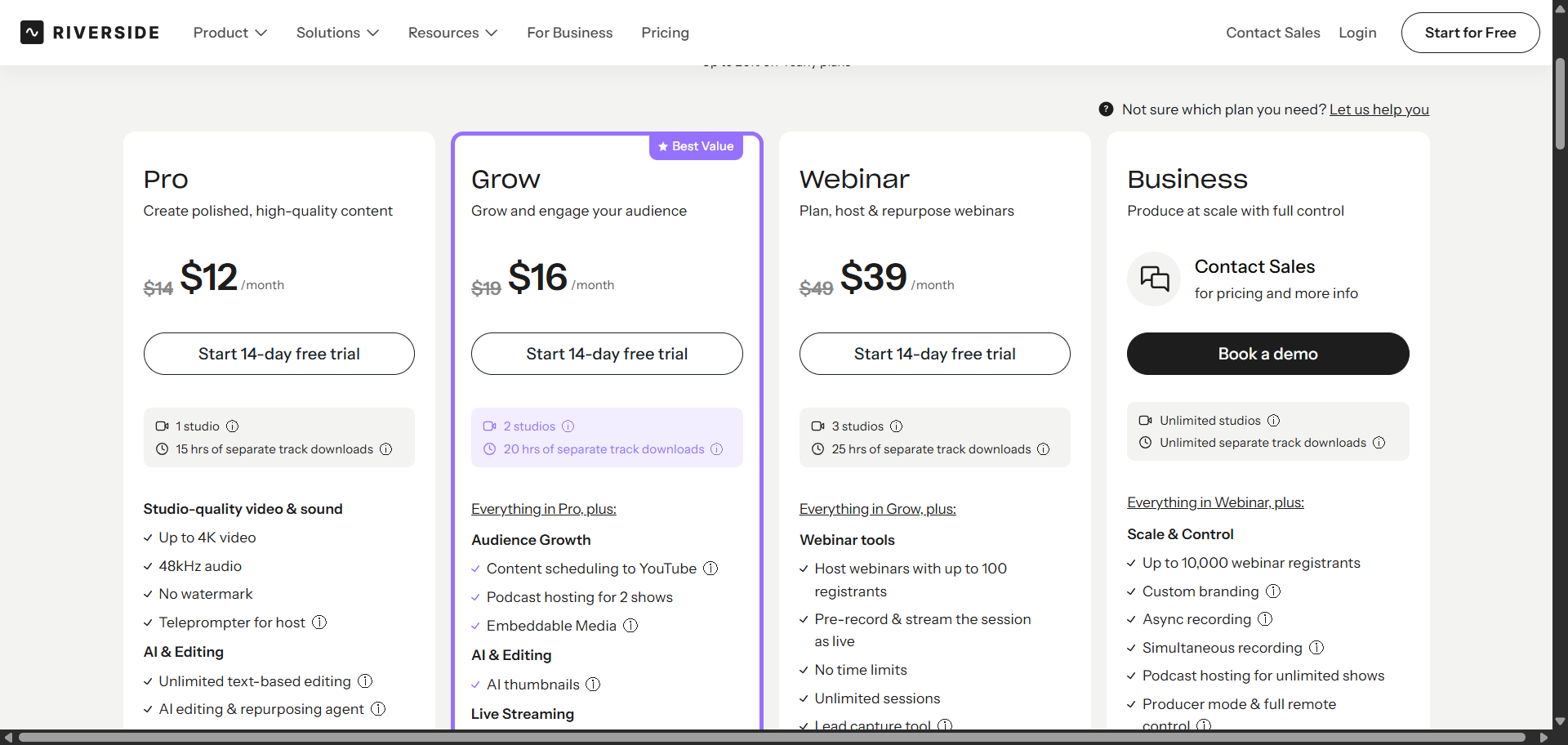1568x745 pixels.
Task: Click the Riverside logo
Action: tap(90, 33)
